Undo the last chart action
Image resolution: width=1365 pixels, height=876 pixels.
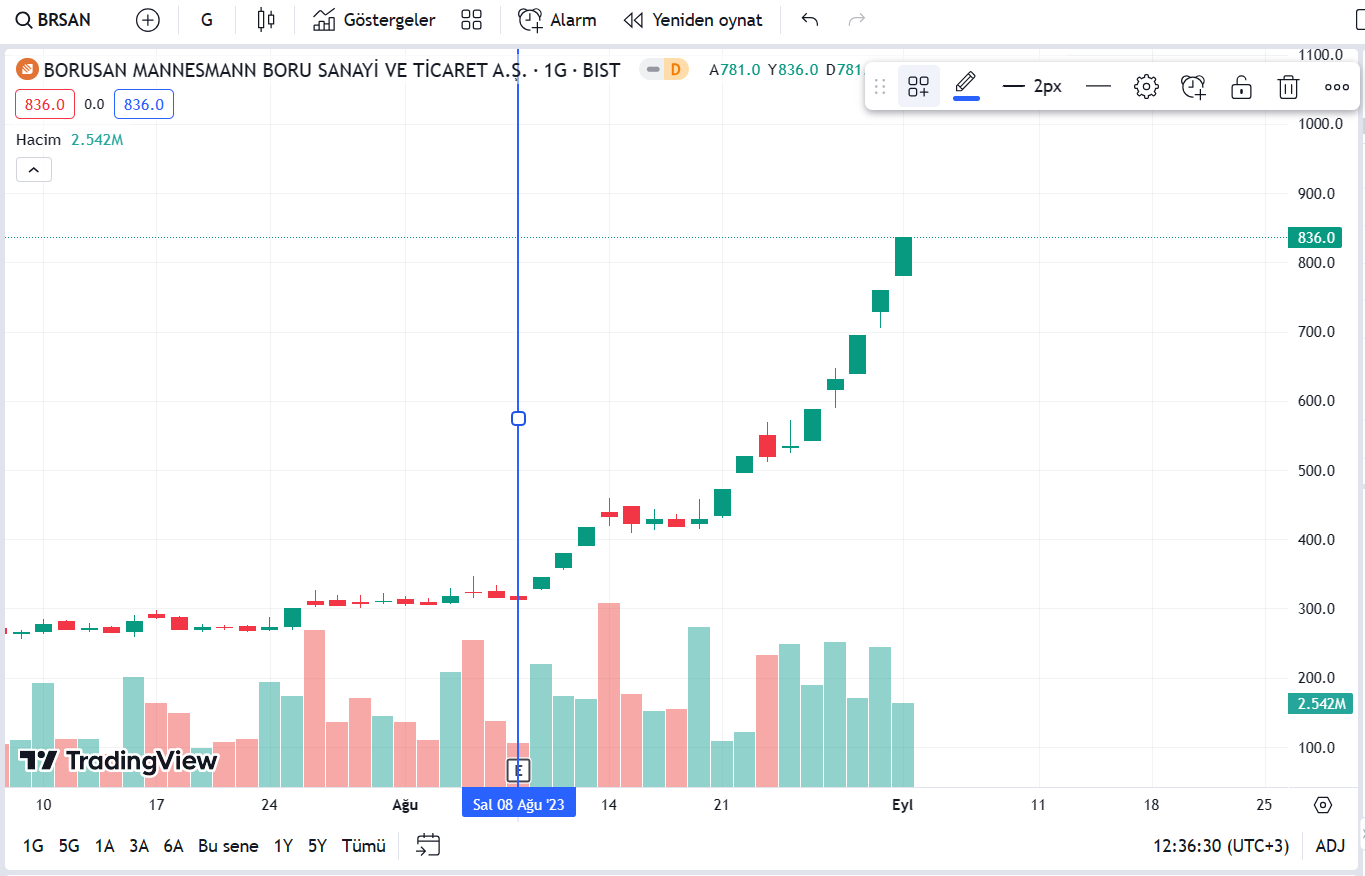pos(810,20)
